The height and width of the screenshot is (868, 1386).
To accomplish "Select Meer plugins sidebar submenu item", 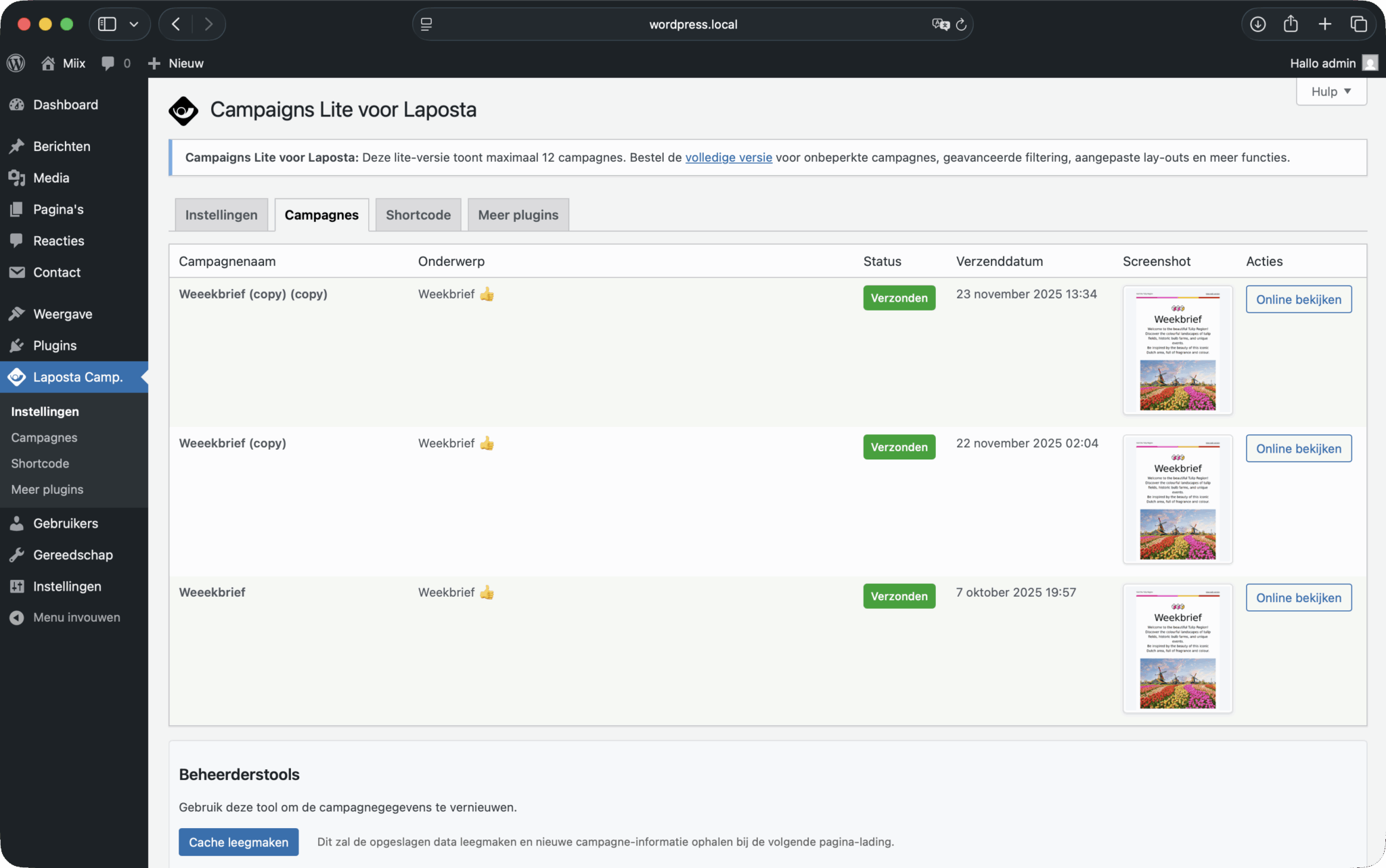I will click(47, 489).
